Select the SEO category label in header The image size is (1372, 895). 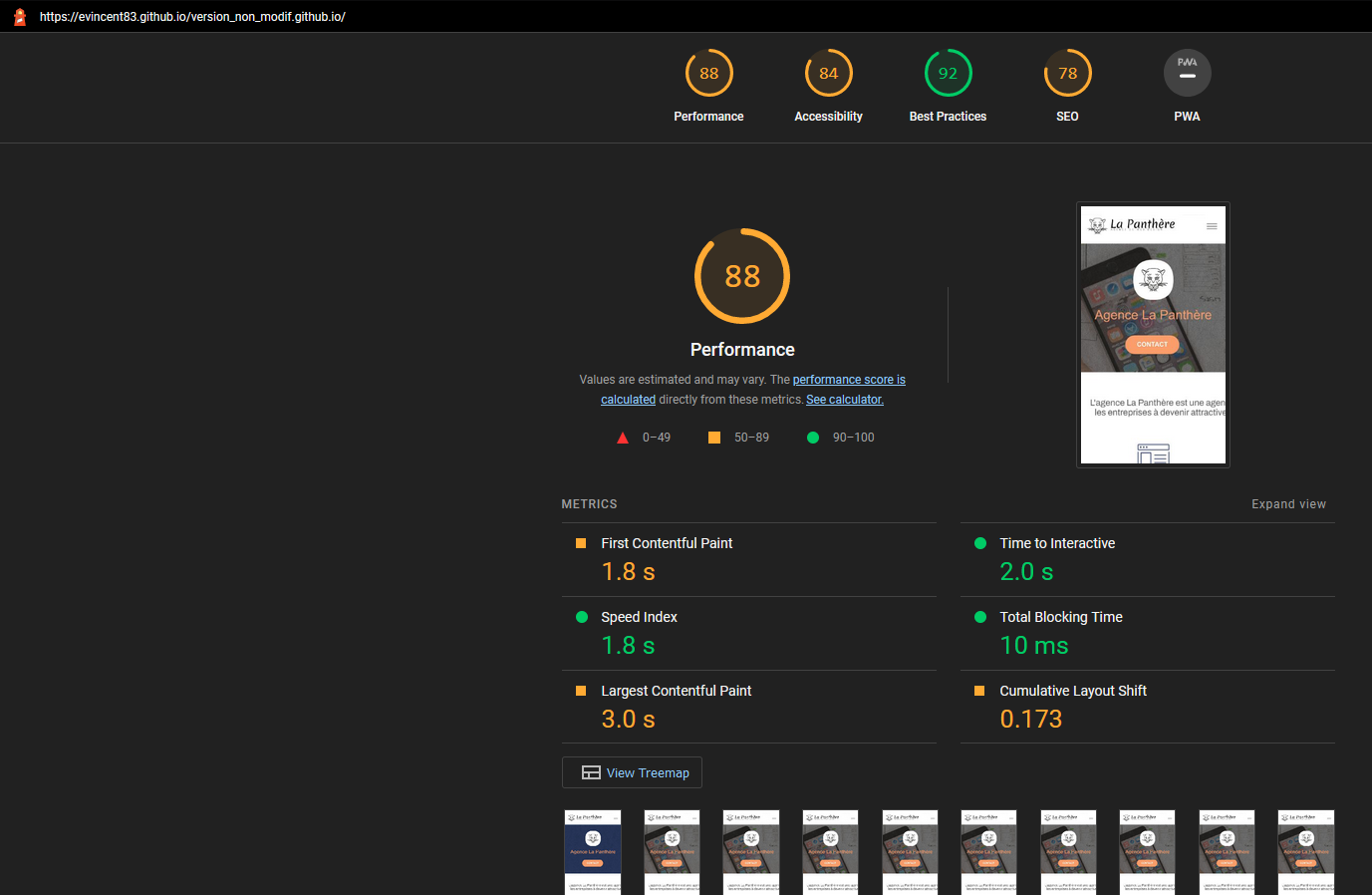tap(1067, 117)
